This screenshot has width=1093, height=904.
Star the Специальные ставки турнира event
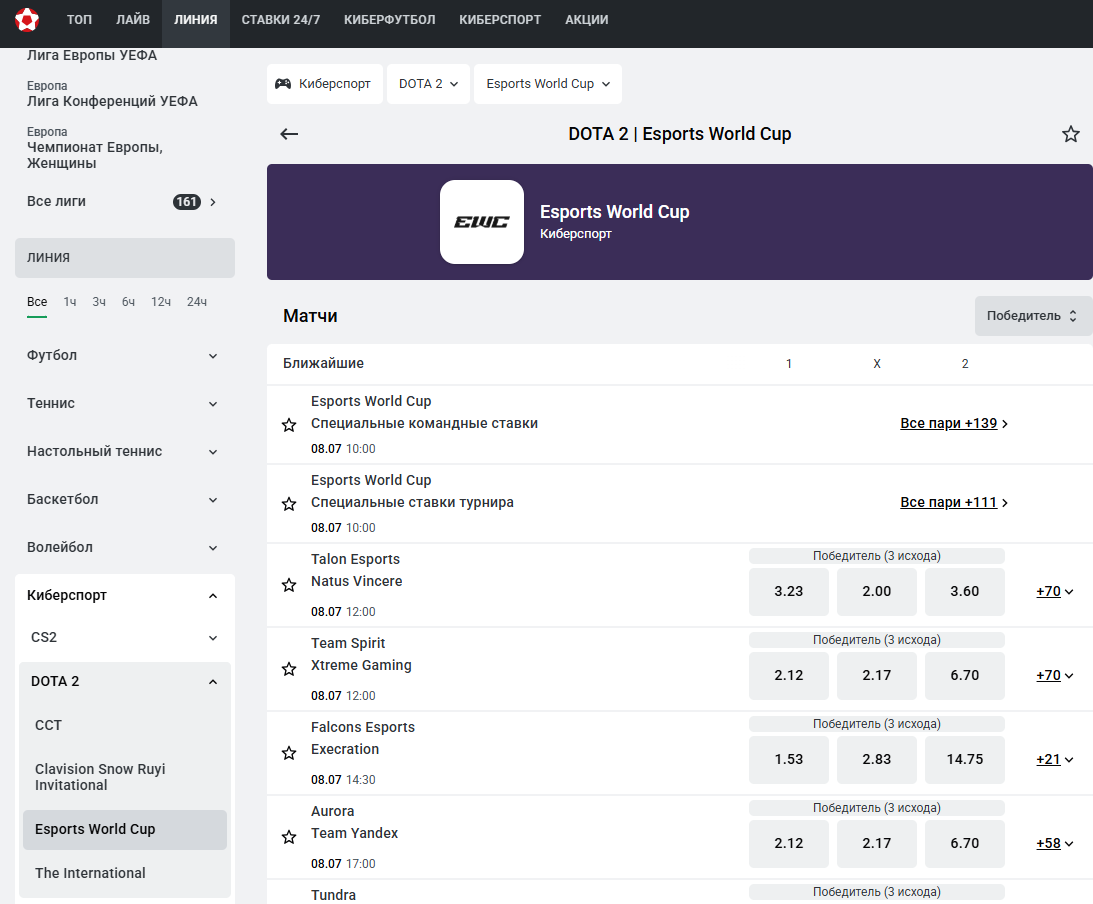[x=289, y=503]
